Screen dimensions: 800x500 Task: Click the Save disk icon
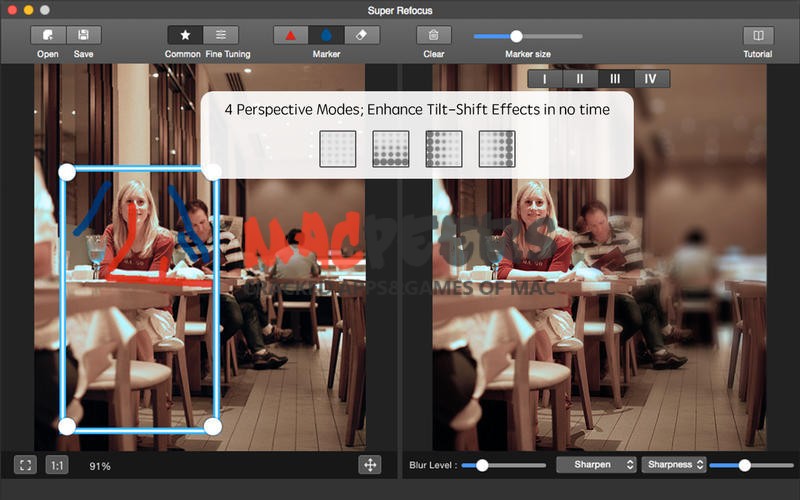tap(83, 35)
